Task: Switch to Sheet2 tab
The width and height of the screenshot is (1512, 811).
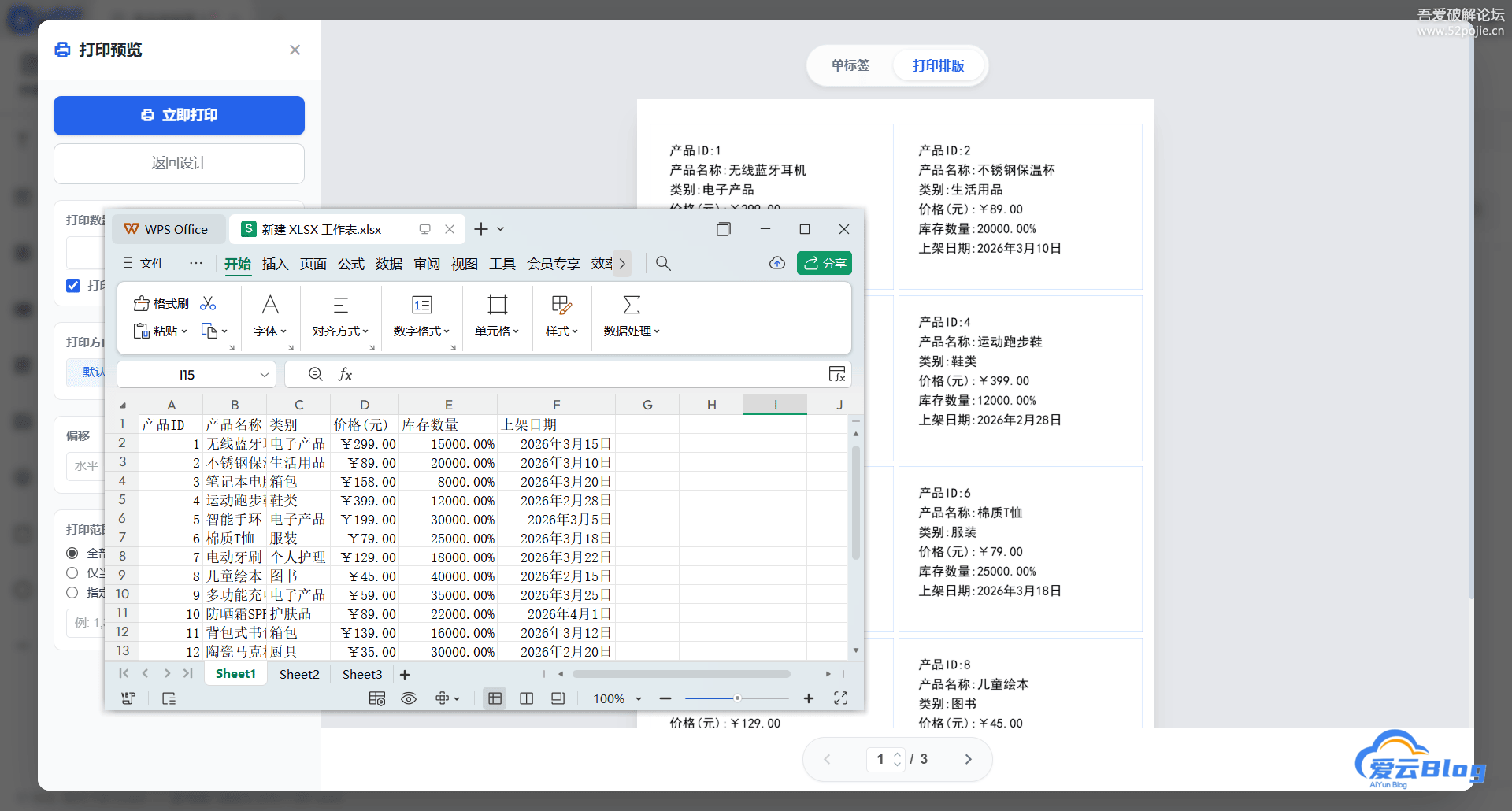Action: pos(299,674)
